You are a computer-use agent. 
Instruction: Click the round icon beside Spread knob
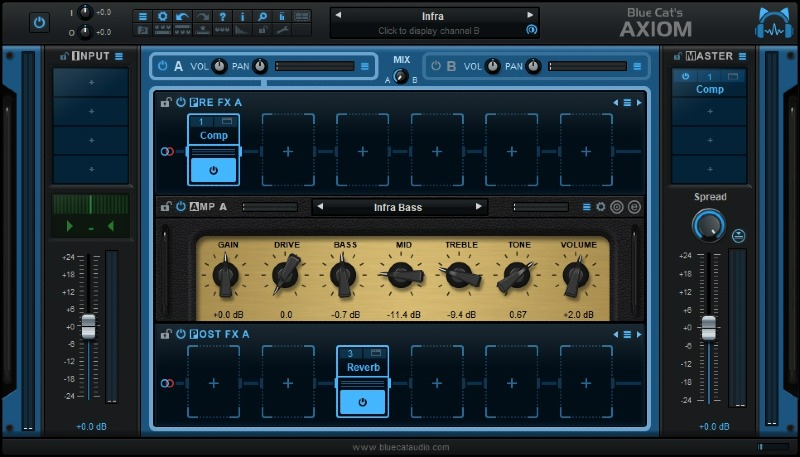pyautogui.click(x=738, y=236)
